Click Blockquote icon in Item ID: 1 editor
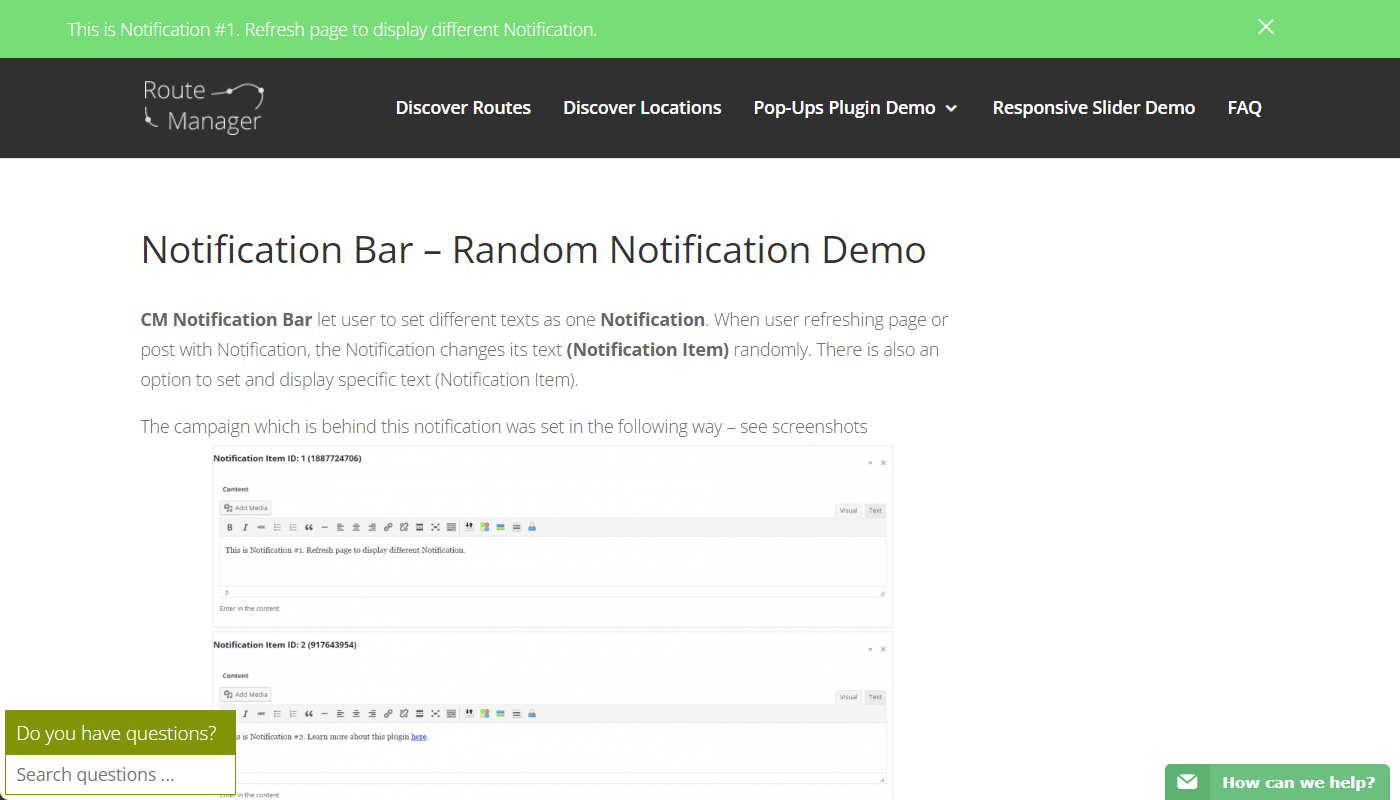1400x800 pixels. 309,527
